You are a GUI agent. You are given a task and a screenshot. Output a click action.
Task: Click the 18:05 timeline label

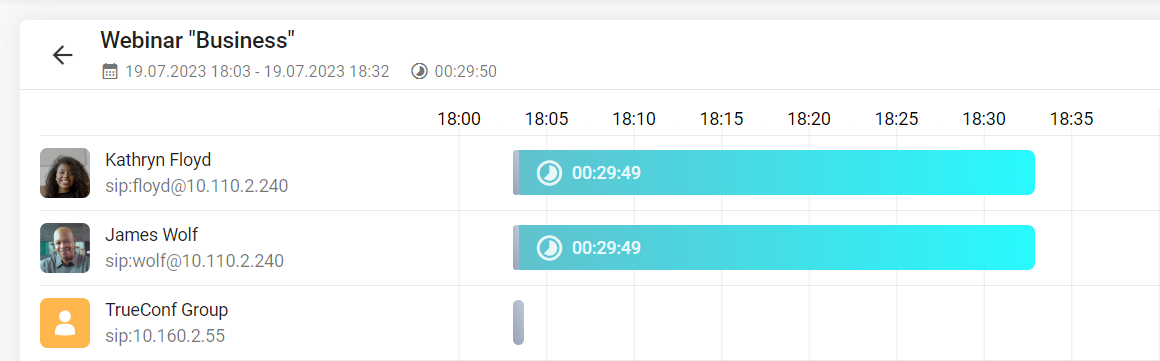[x=547, y=118]
